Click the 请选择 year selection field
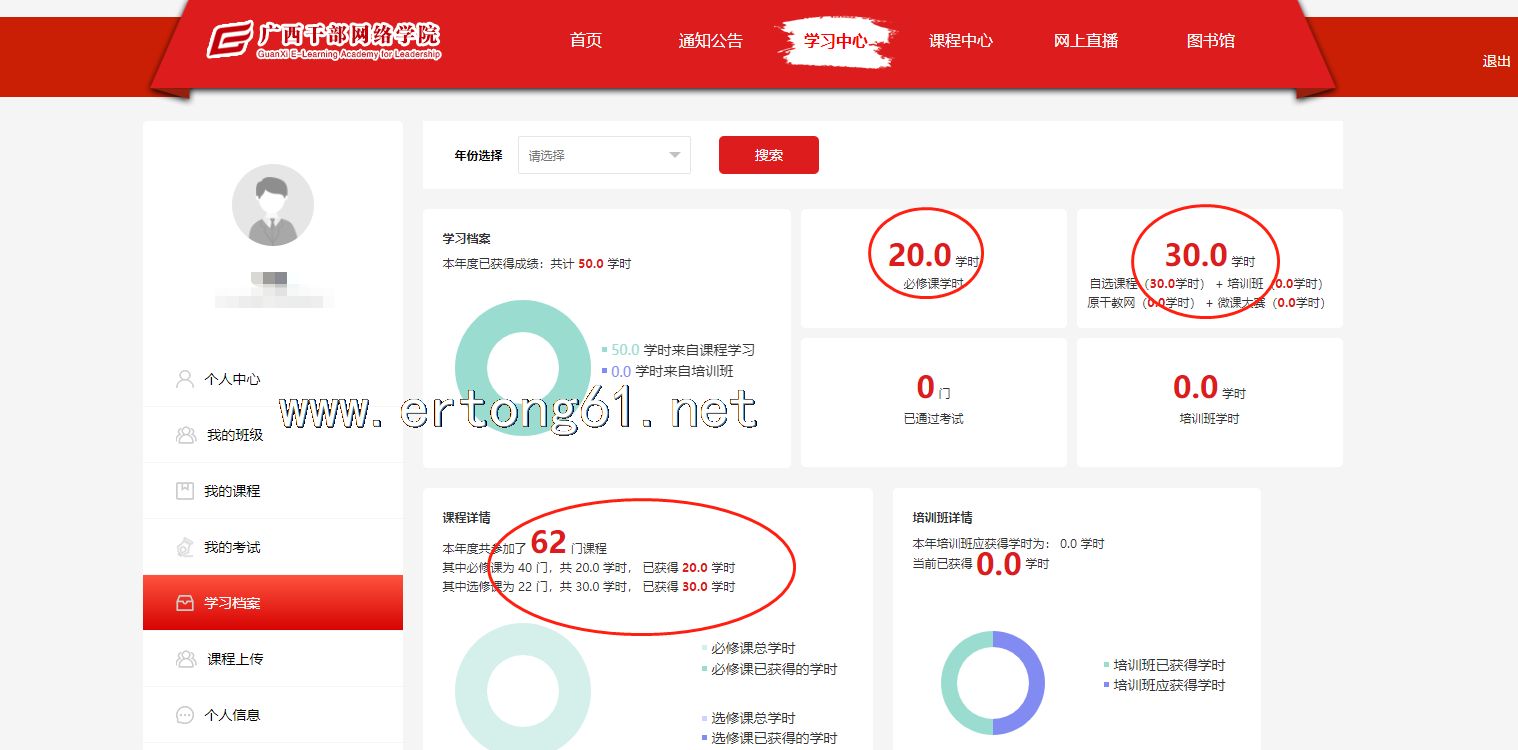This screenshot has height=750, width=1518. 590,155
